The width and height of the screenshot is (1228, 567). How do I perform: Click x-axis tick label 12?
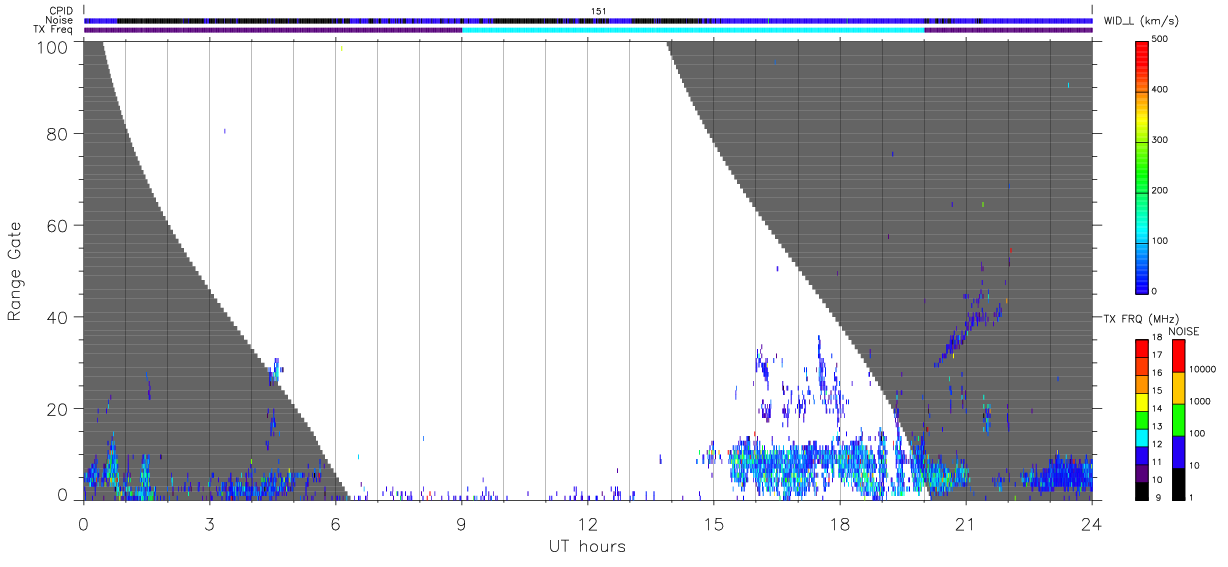click(x=587, y=523)
